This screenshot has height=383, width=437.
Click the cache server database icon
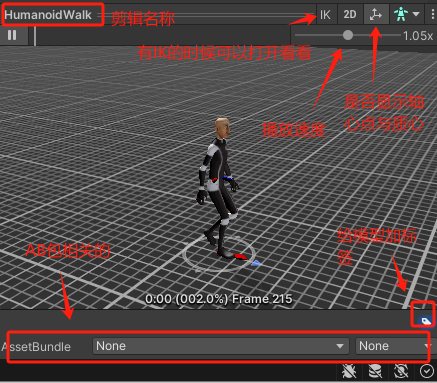pyautogui.click(x=375, y=371)
